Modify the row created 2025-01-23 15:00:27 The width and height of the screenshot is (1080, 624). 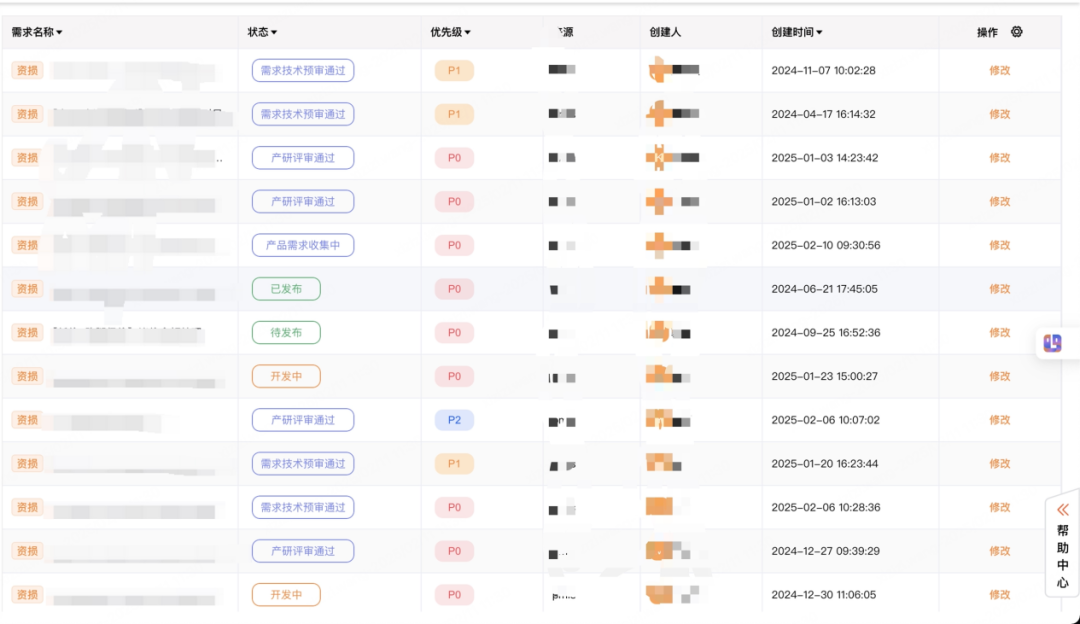pos(999,376)
